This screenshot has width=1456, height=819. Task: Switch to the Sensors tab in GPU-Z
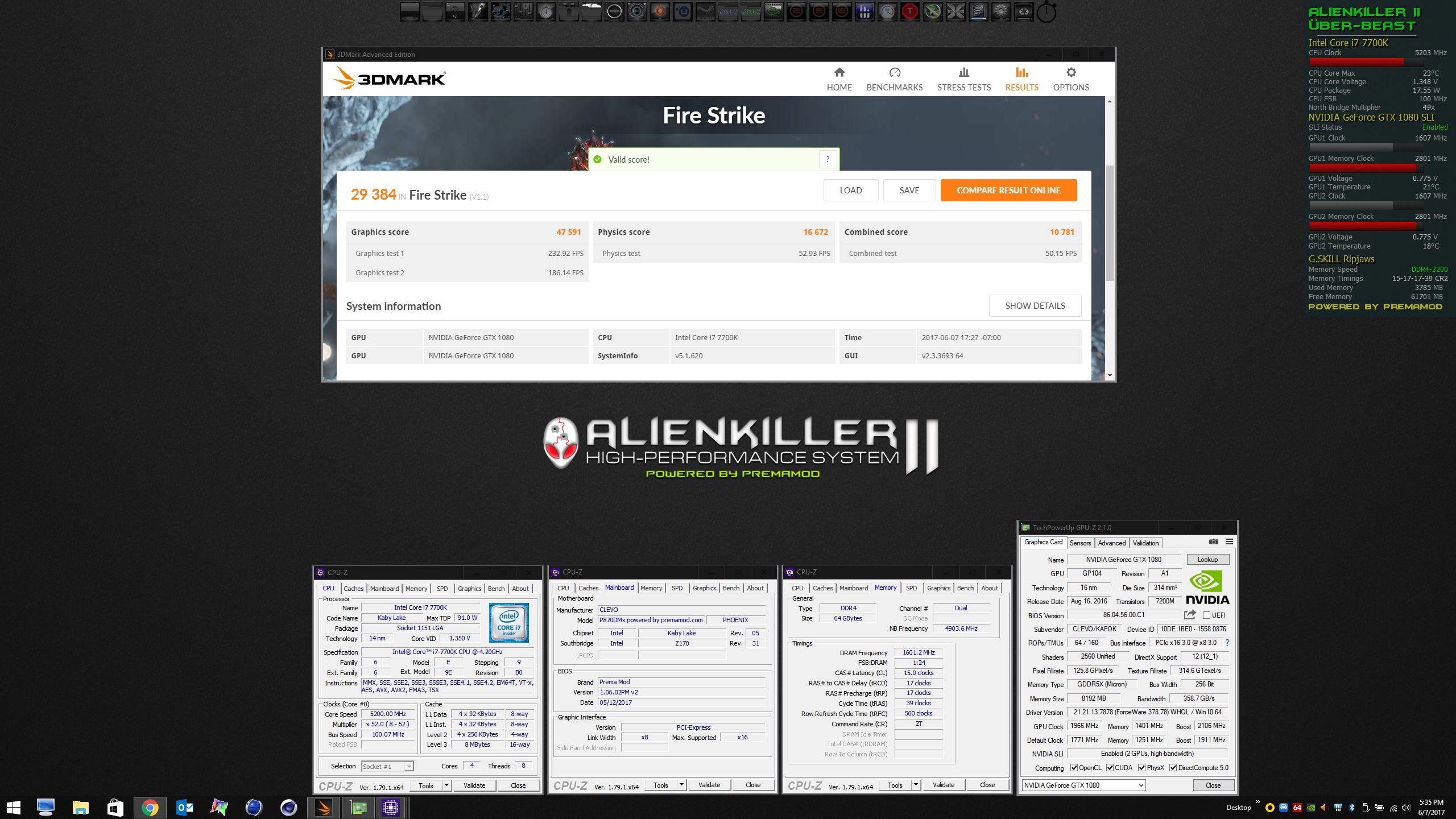[x=1080, y=543]
